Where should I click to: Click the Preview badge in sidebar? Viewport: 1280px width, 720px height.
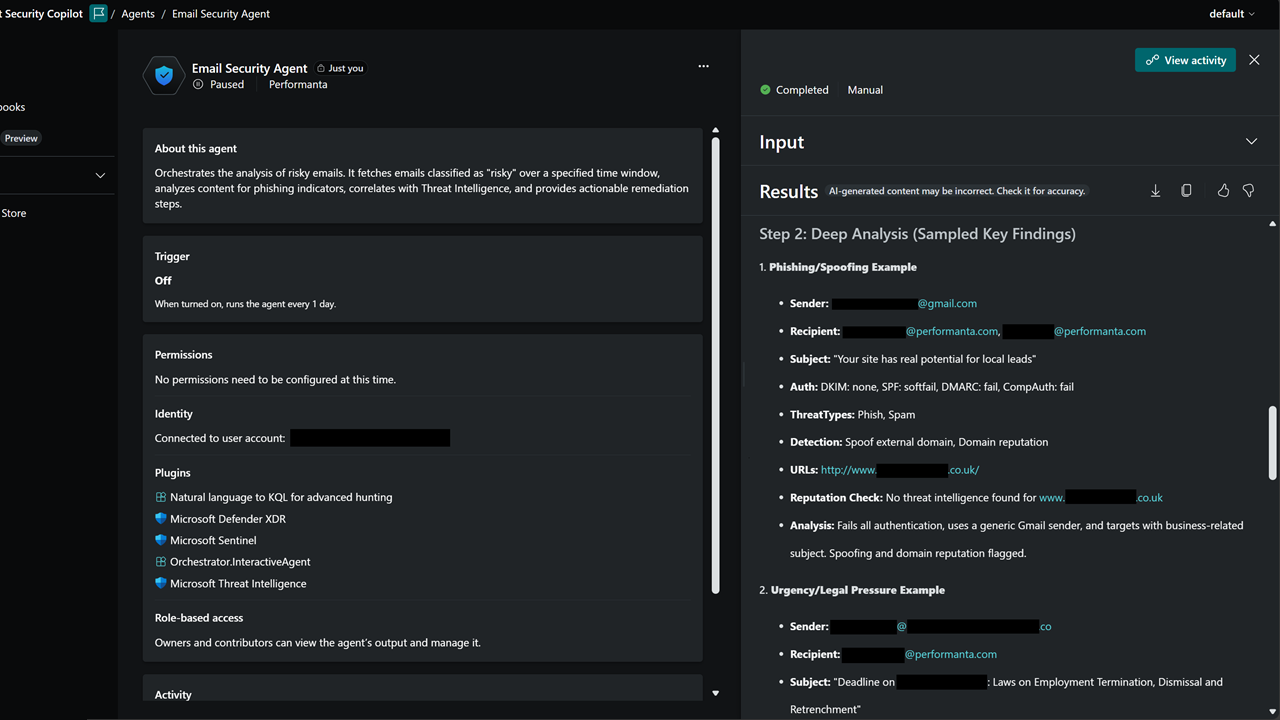[21, 139]
